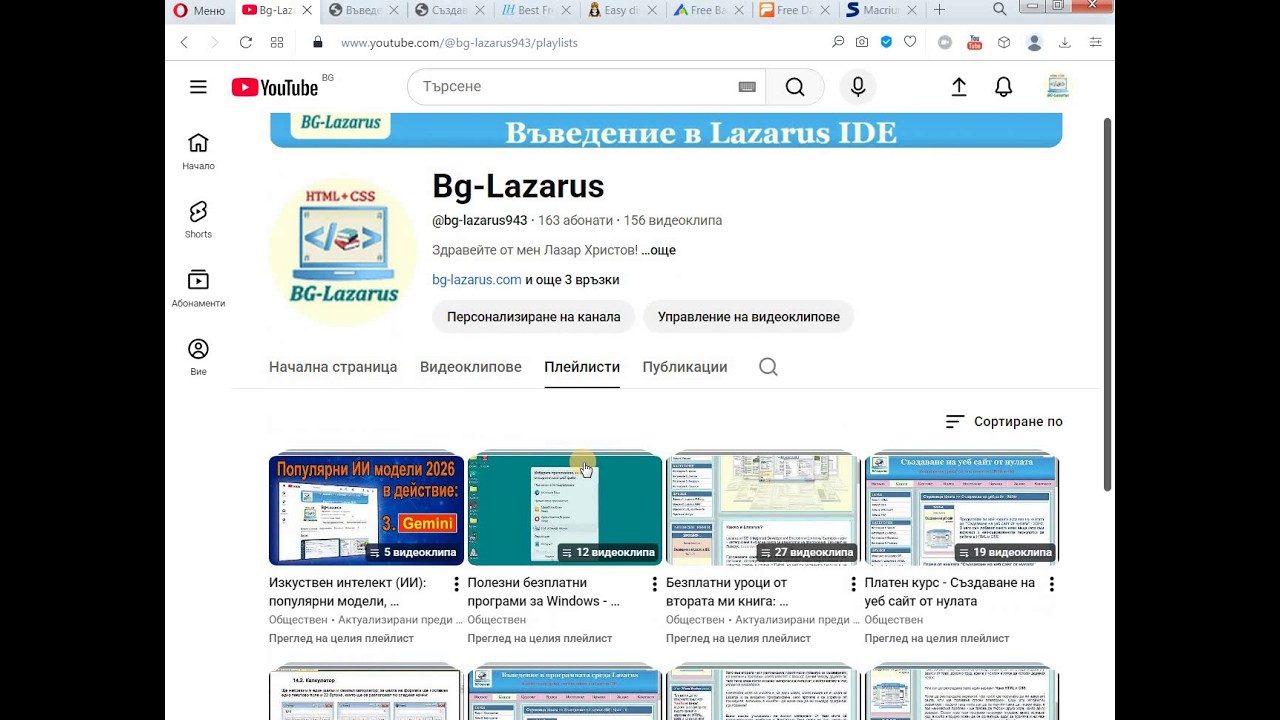Open Shorts from the sidebar
Viewport: 1280px width, 720px height.
198,220
